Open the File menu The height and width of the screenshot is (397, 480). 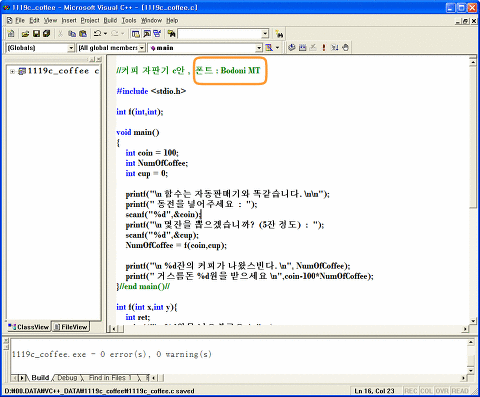pos(20,21)
